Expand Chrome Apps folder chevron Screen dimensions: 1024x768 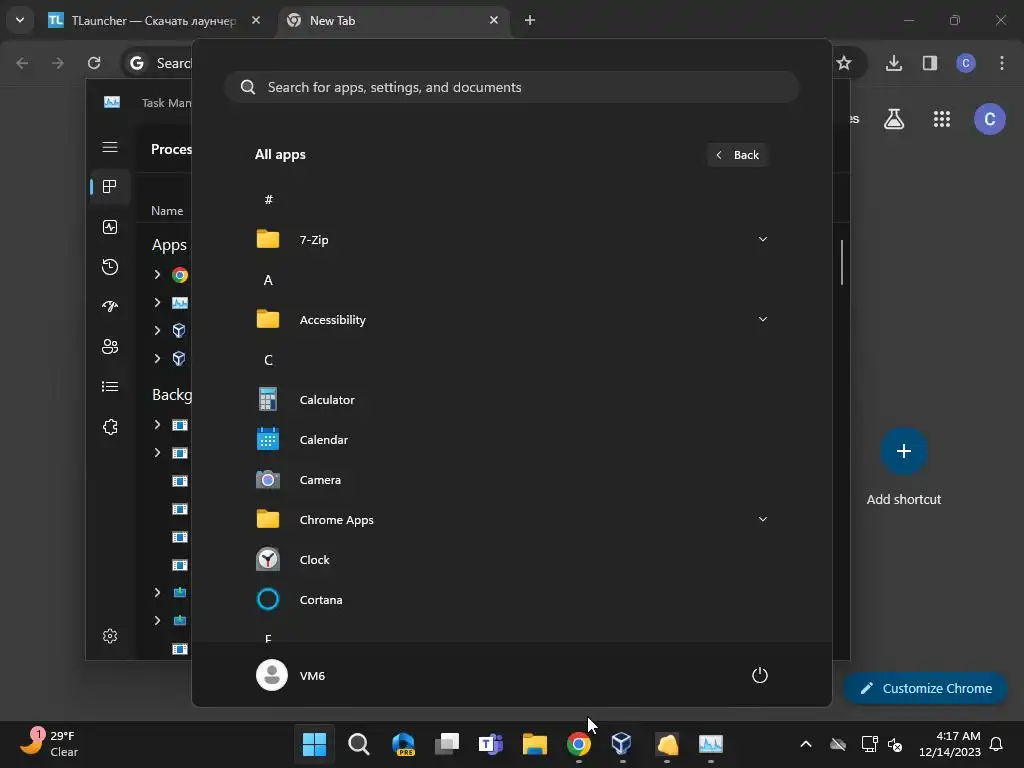click(x=762, y=519)
